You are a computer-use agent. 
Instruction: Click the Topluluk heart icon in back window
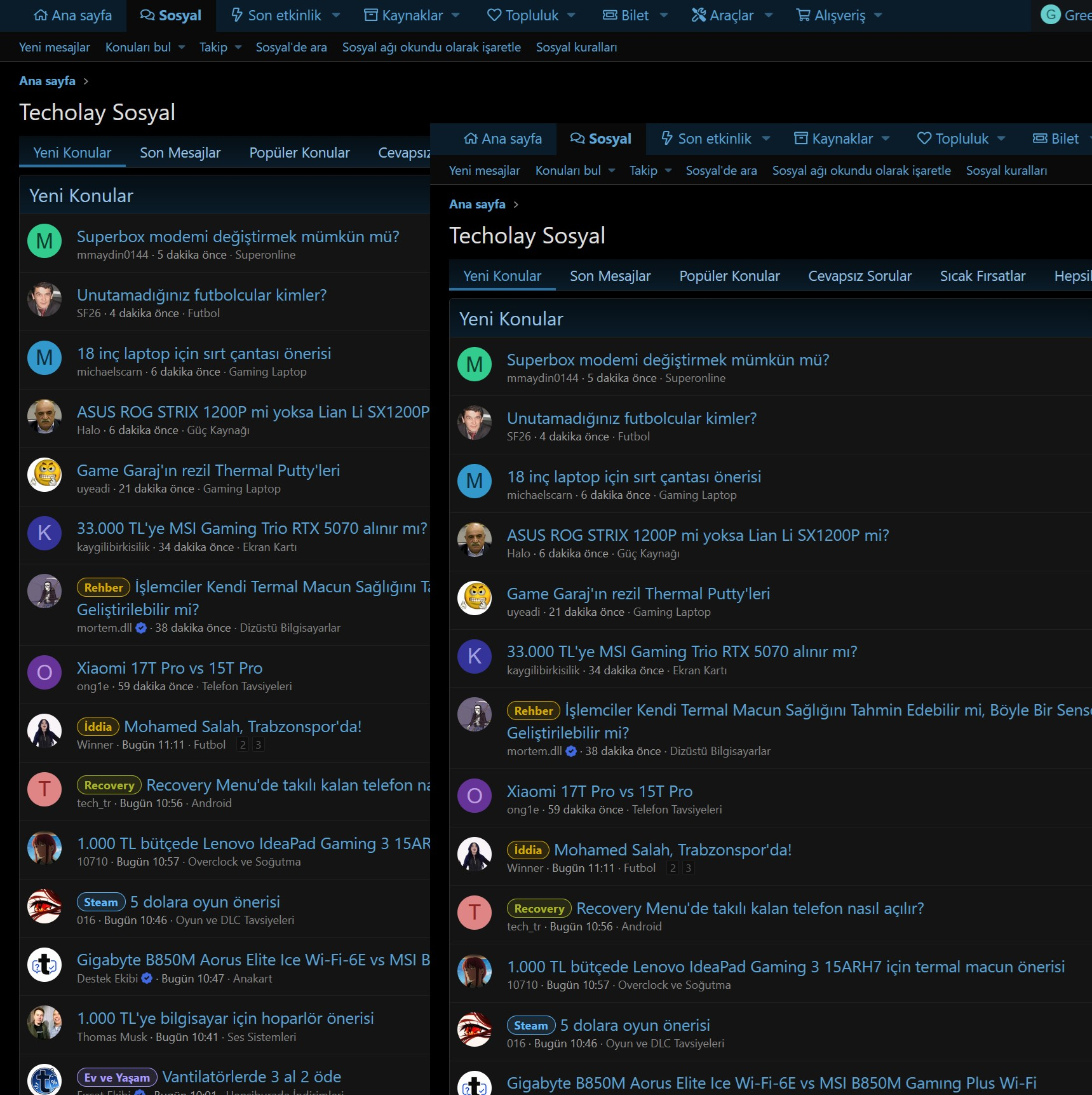point(494,15)
